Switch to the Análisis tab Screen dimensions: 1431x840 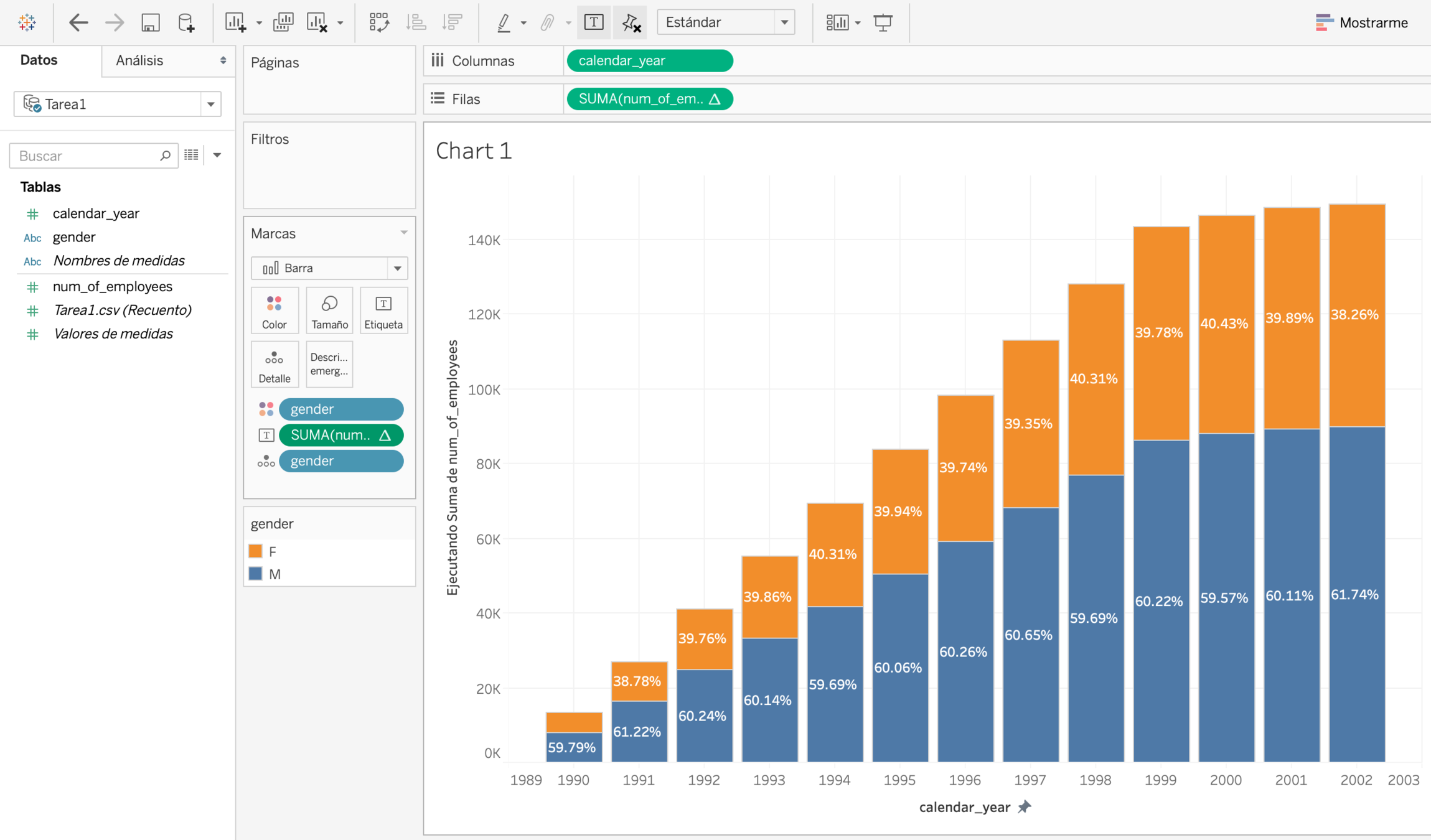pyautogui.click(x=139, y=60)
